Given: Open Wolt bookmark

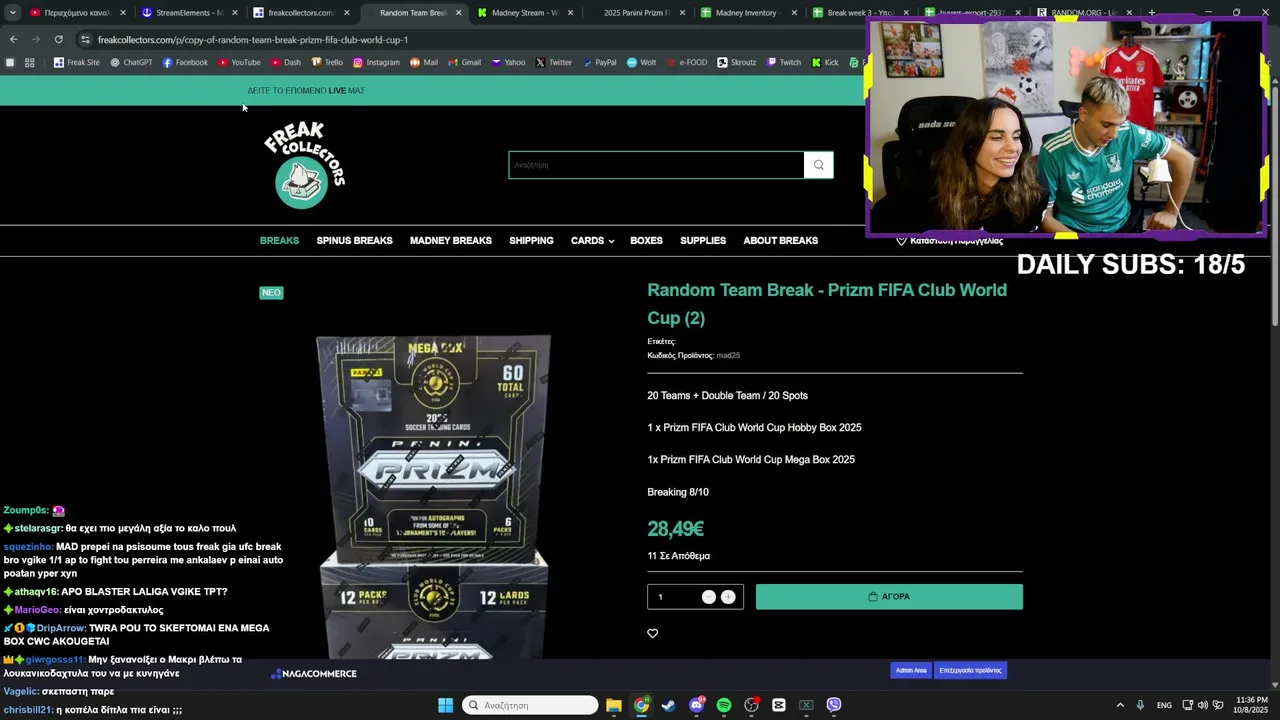Looking at the screenshot, I should click(x=641, y=62).
